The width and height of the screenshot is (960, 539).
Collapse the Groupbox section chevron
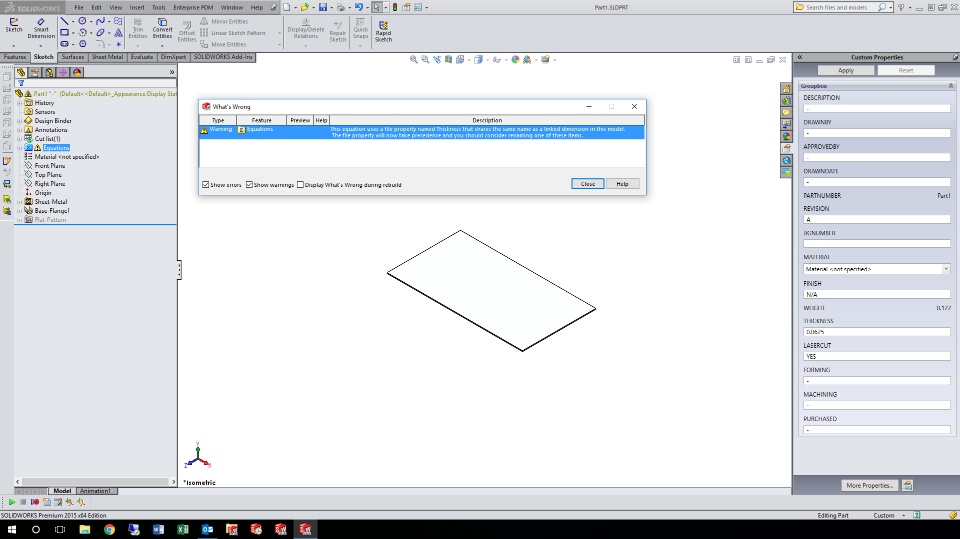[951, 86]
